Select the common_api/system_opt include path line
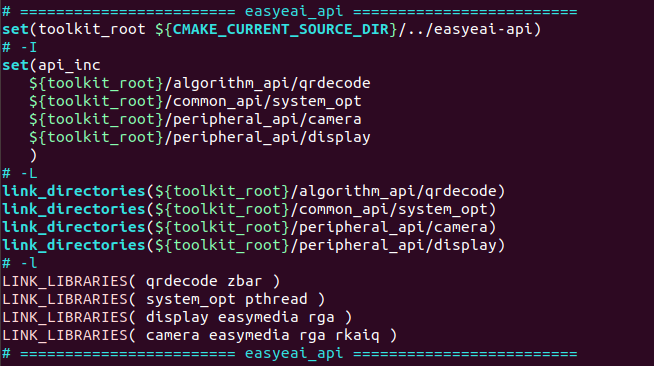Image resolution: width=654 pixels, height=366 pixels. (195, 101)
